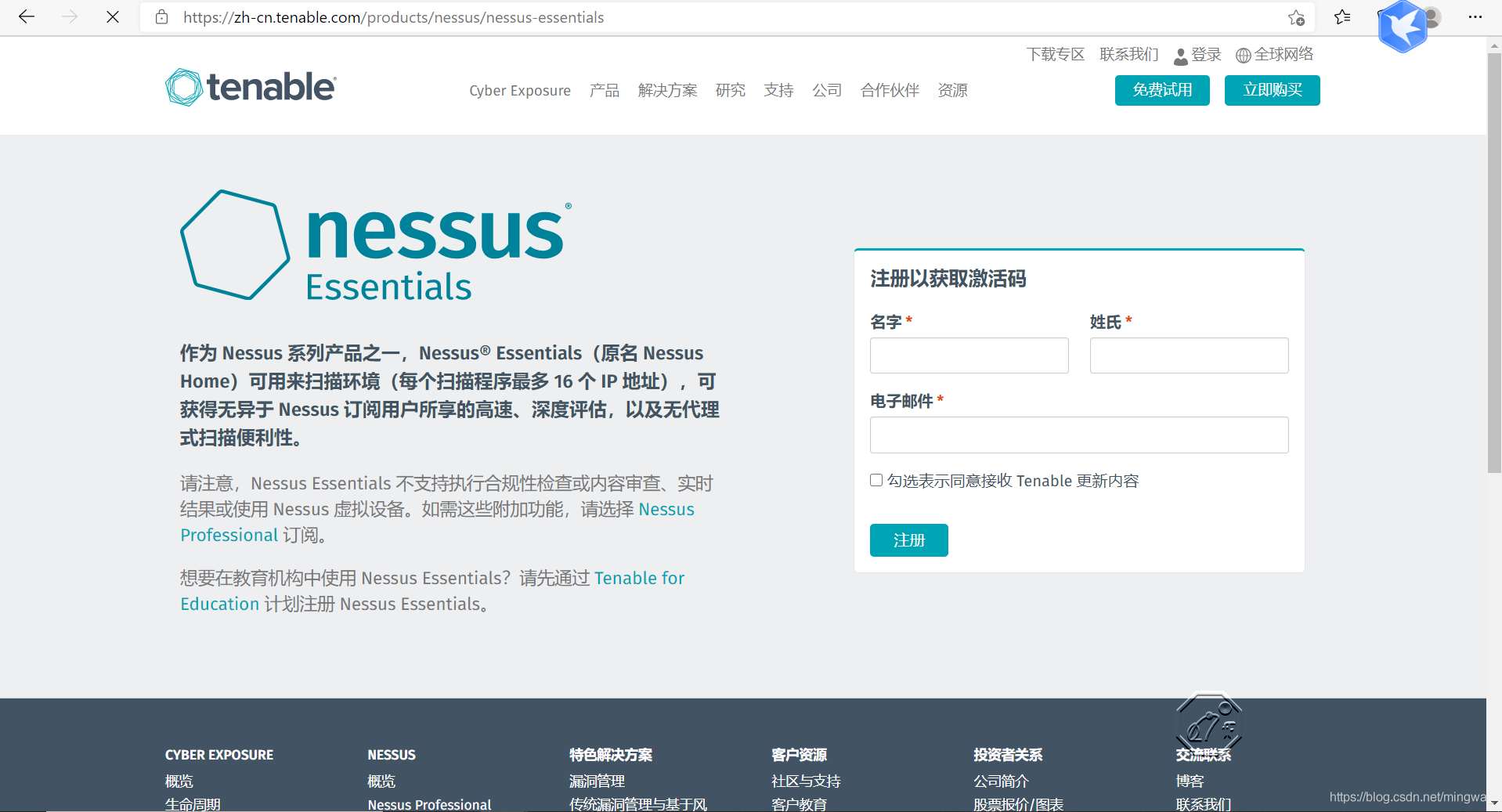The height and width of the screenshot is (812, 1502).
Task: Open 概览 under NESSUS footer
Action: tap(381, 781)
